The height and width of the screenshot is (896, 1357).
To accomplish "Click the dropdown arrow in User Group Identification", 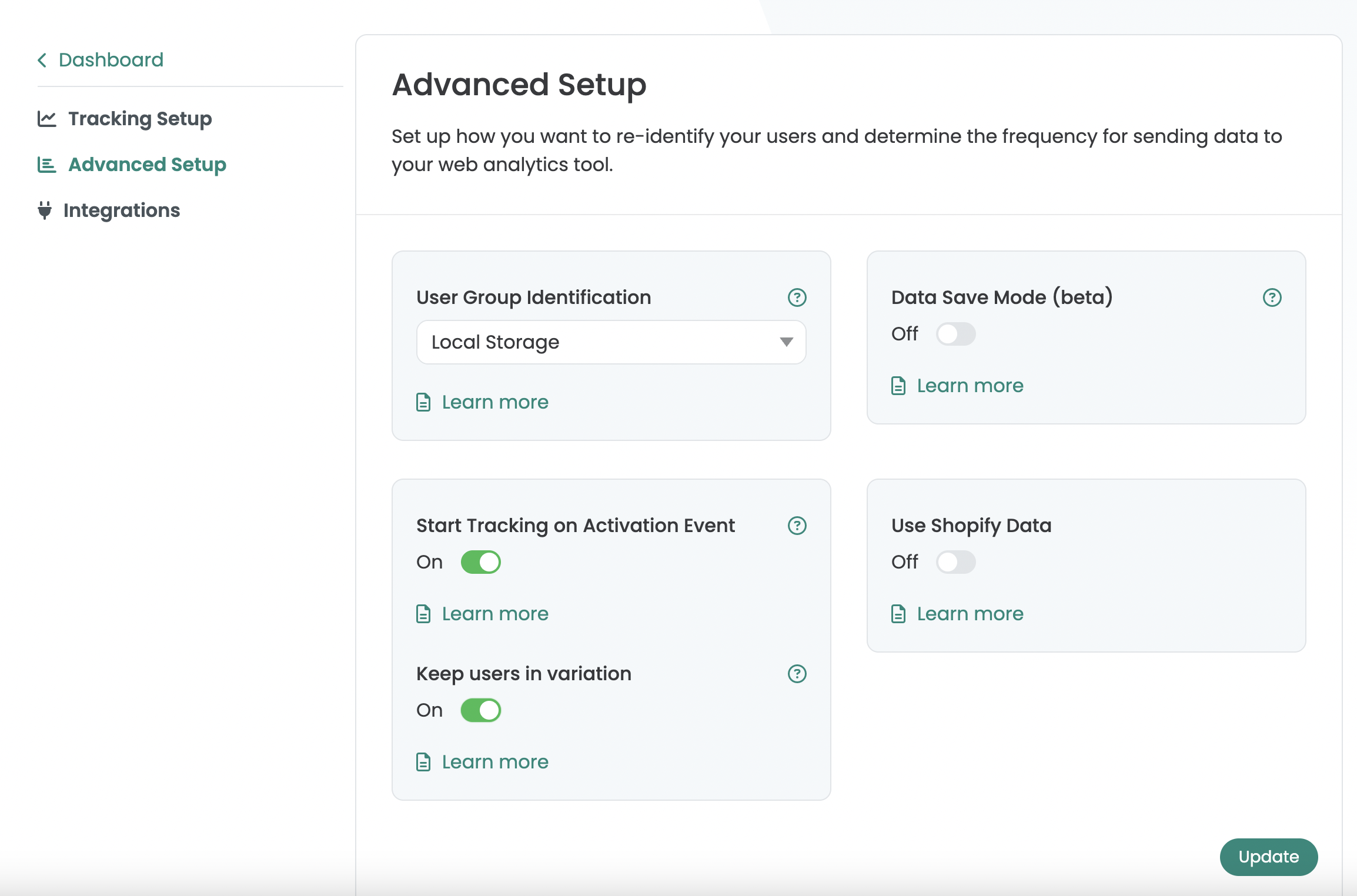I will pos(786,342).
